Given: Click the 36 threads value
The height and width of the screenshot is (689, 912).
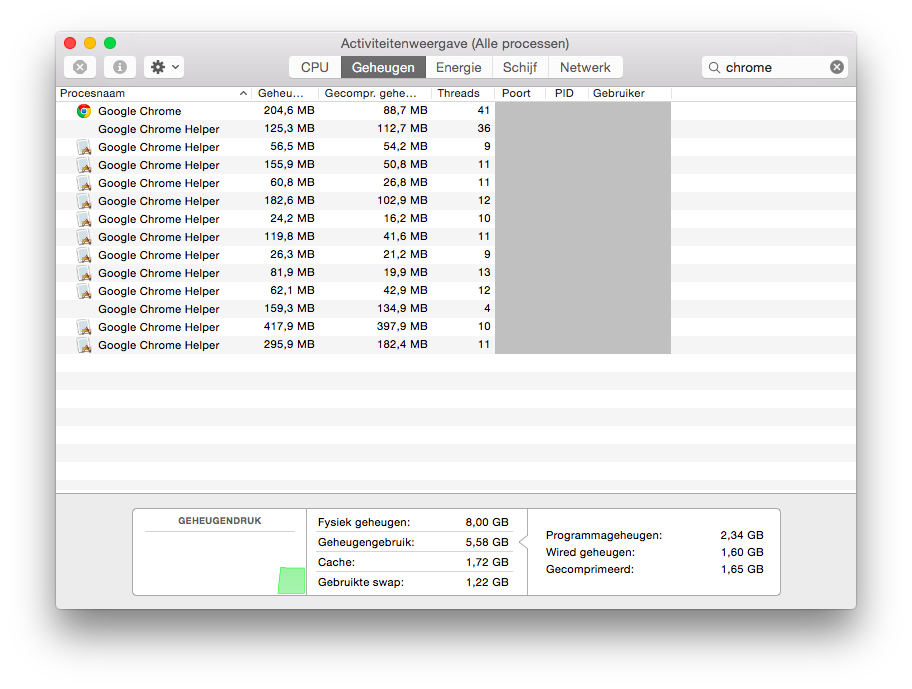Looking at the screenshot, I should point(484,128).
